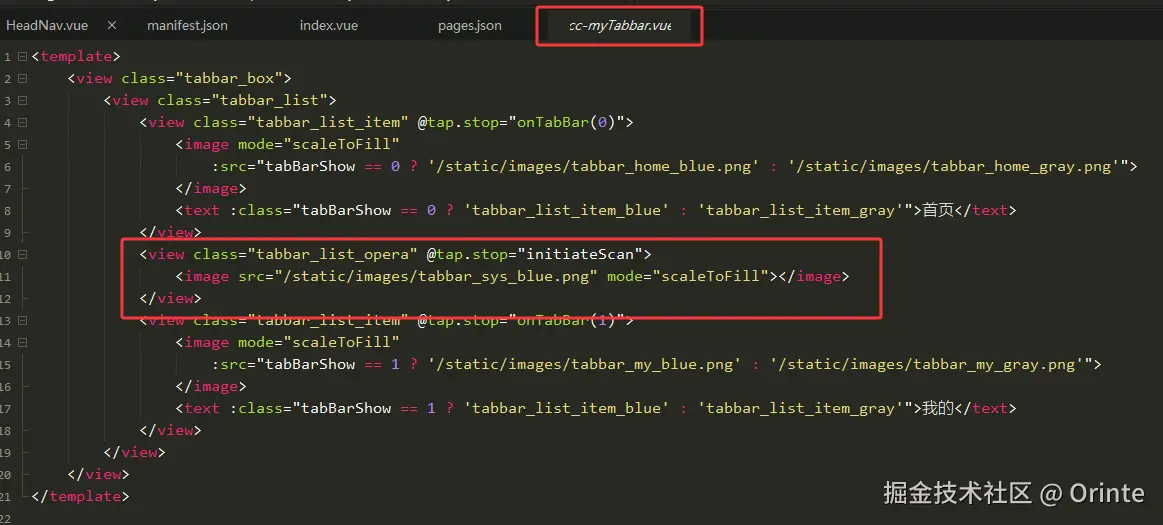The width and height of the screenshot is (1163, 525).
Task: Click the closing </template> tag on line 21
Action: (x=80, y=496)
